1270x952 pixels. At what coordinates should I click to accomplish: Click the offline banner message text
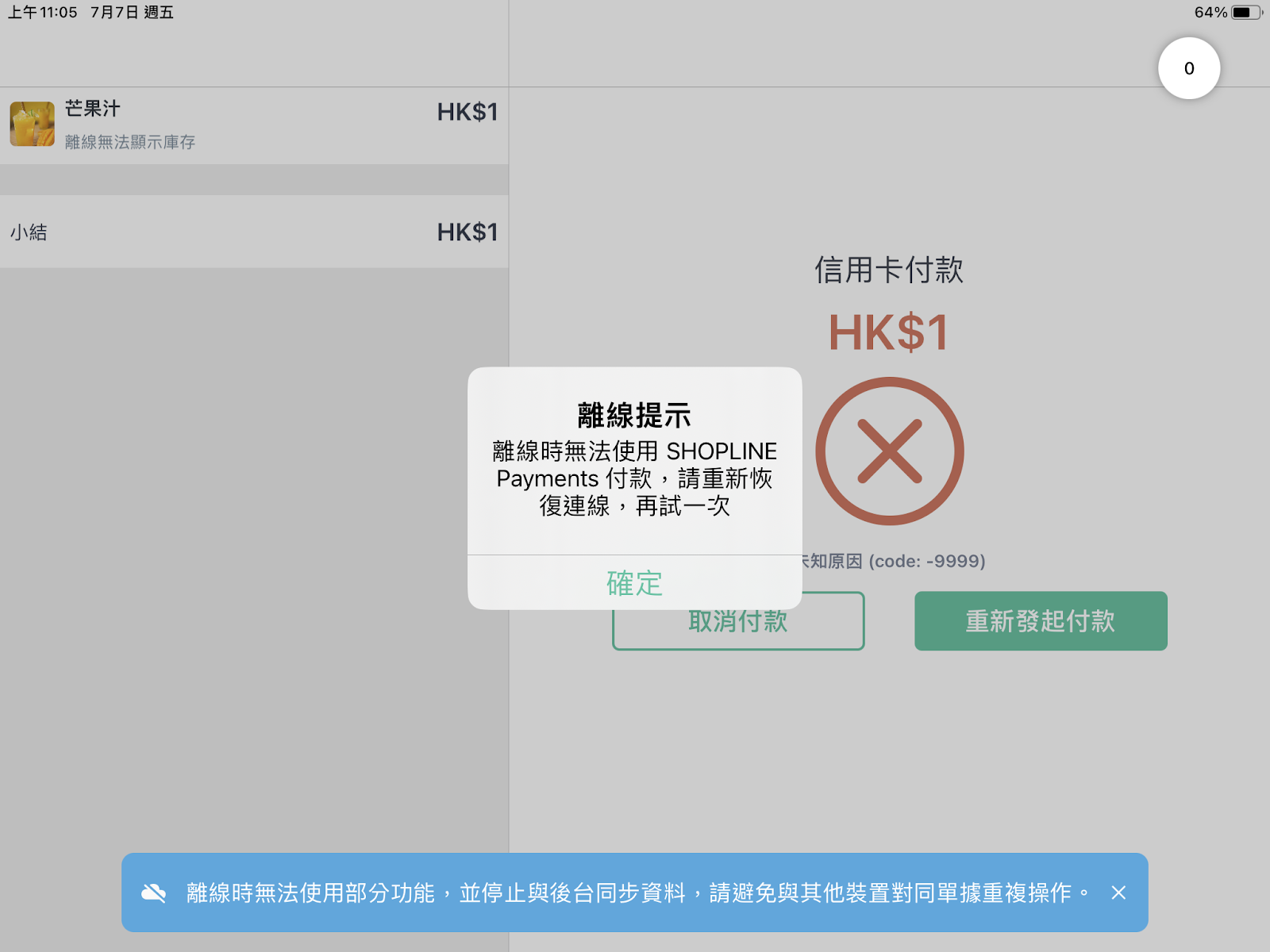click(x=639, y=893)
